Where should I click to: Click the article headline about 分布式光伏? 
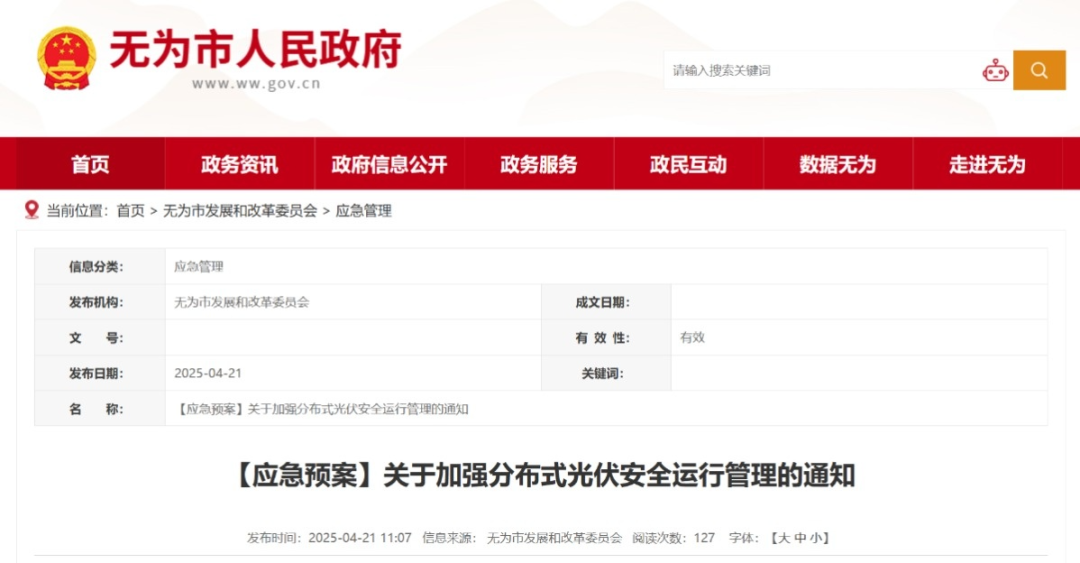pyautogui.click(x=543, y=475)
